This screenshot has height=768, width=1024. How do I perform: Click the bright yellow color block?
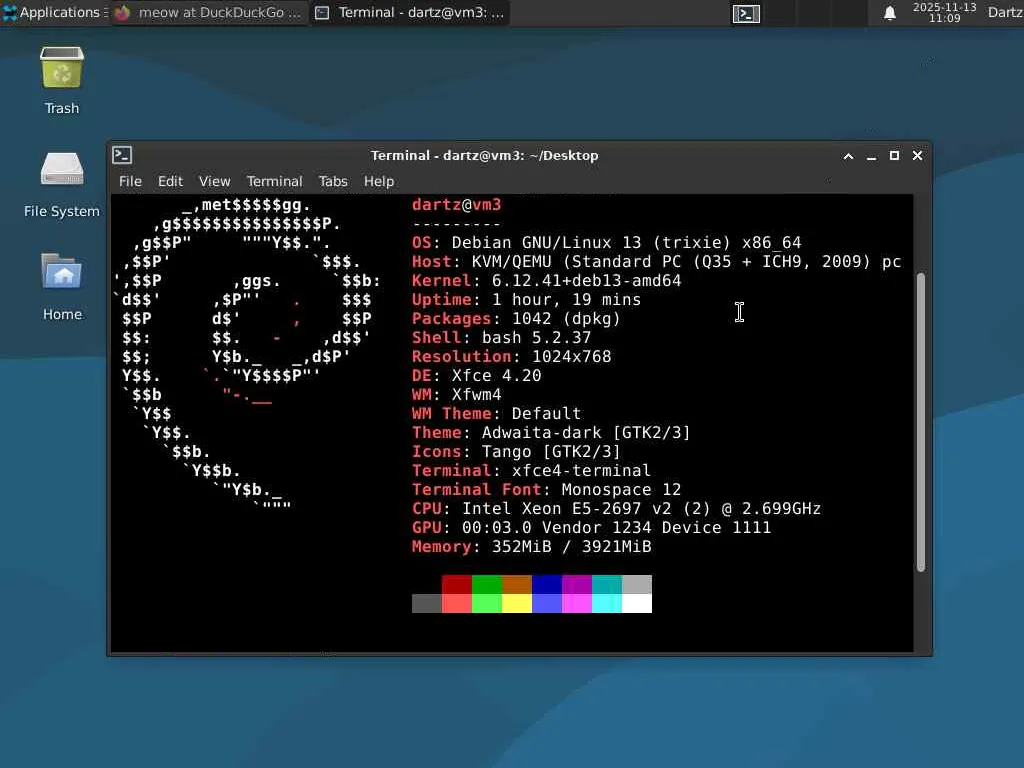(517, 603)
